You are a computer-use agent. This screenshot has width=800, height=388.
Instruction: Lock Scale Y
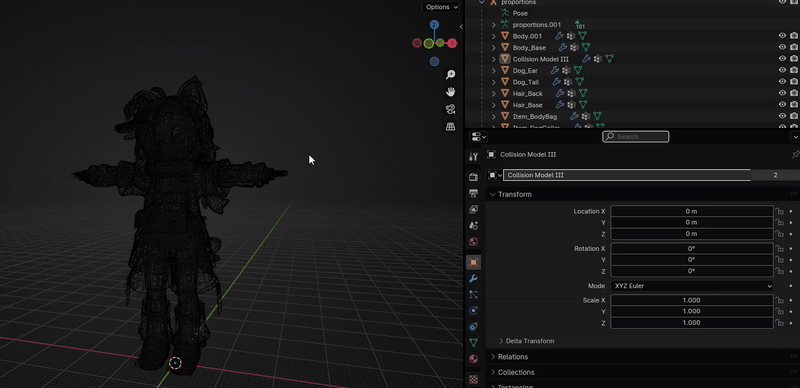[779, 311]
